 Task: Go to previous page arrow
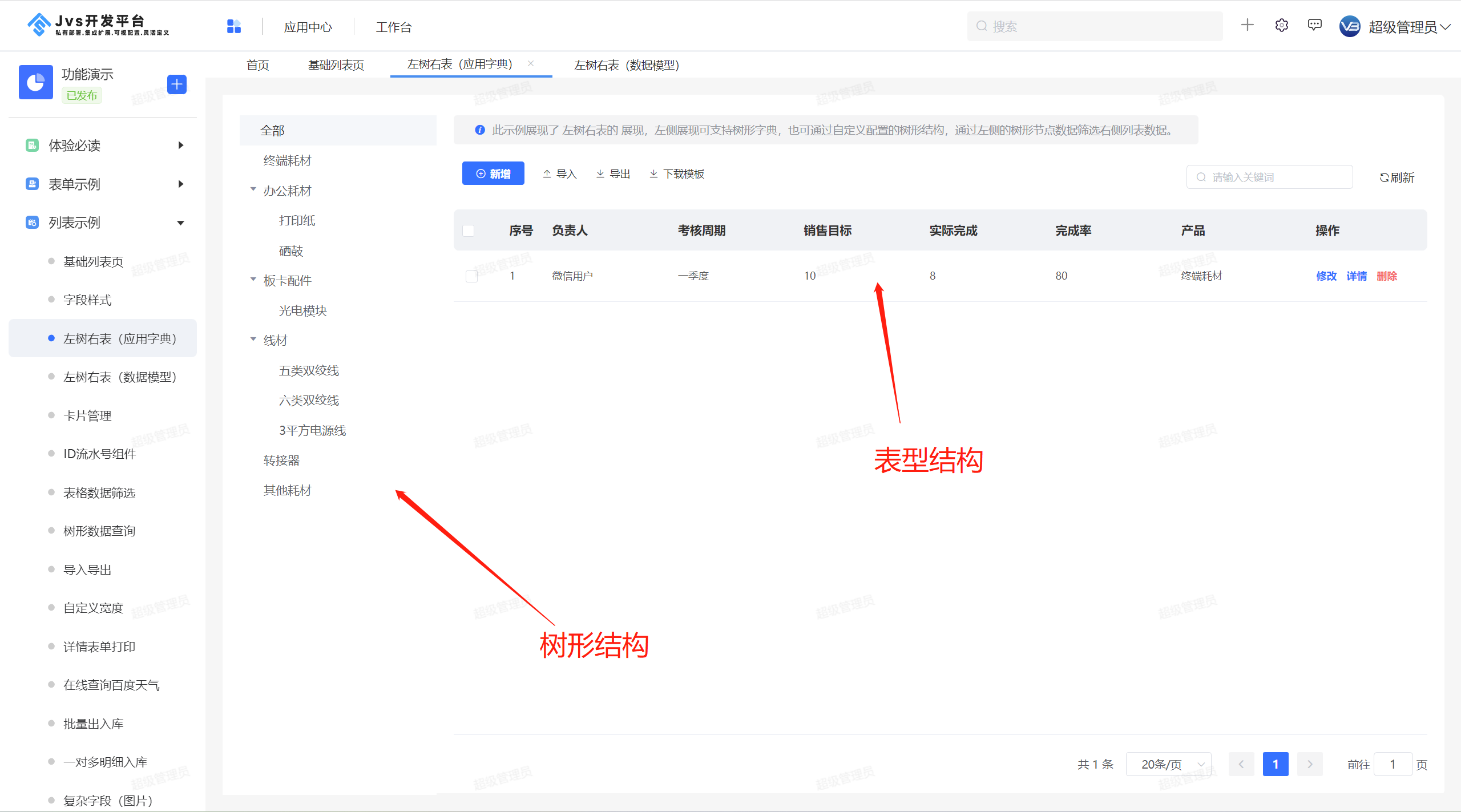[1241, 764]
